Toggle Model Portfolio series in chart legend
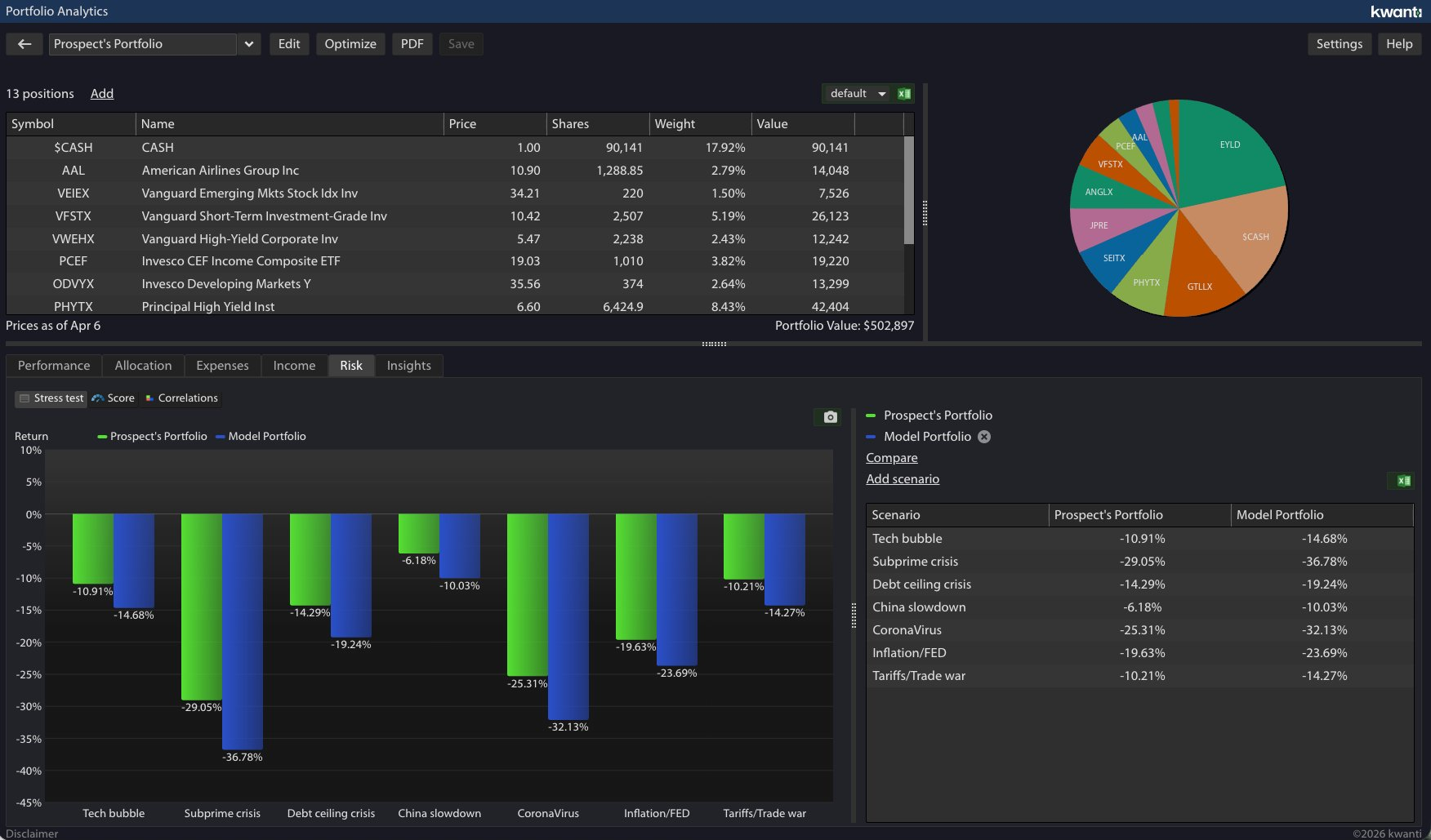The width and height of the screenshot is (1431, 840). (261, 437)
